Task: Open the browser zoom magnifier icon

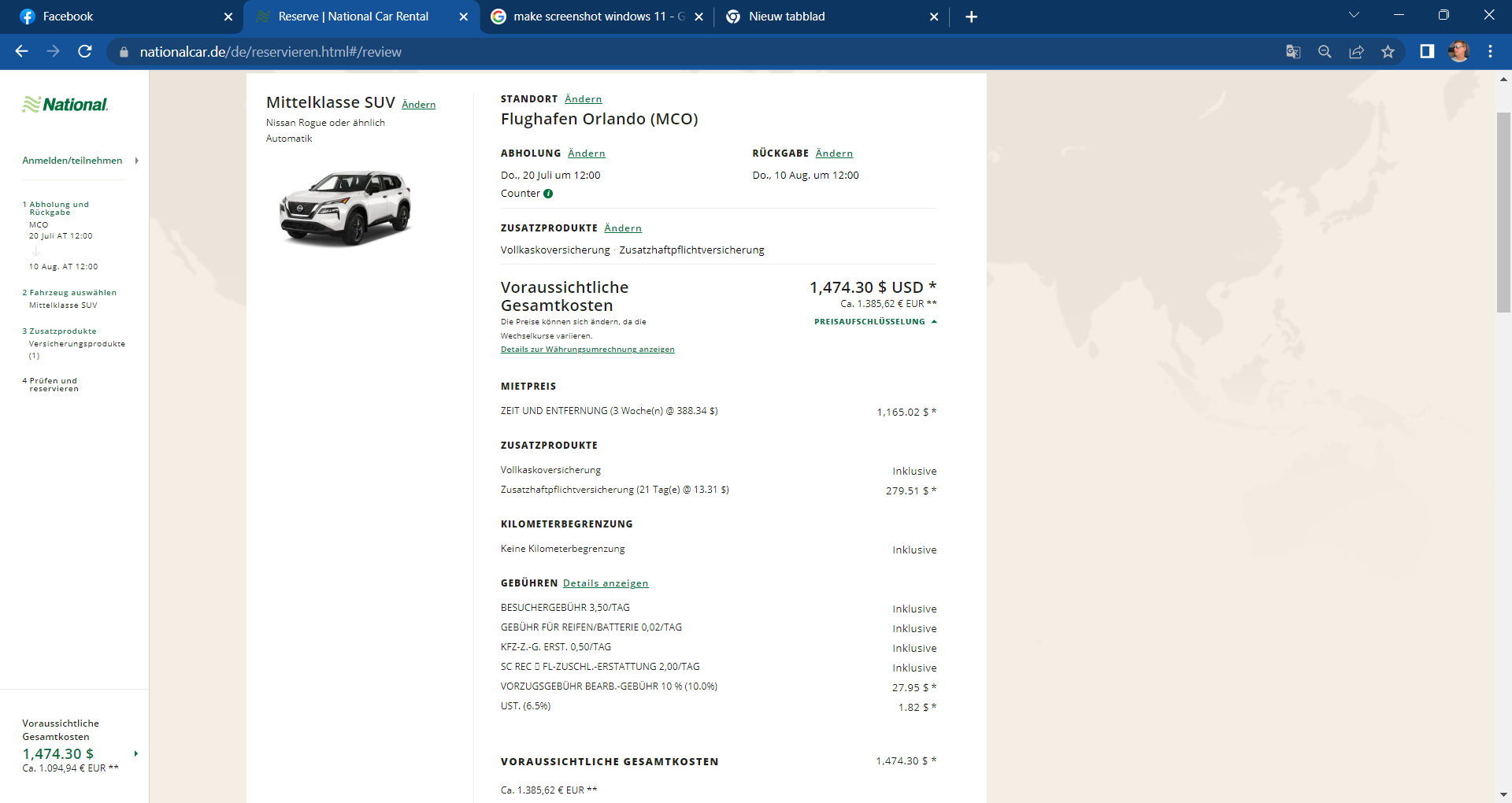Action: point(1325,52)
